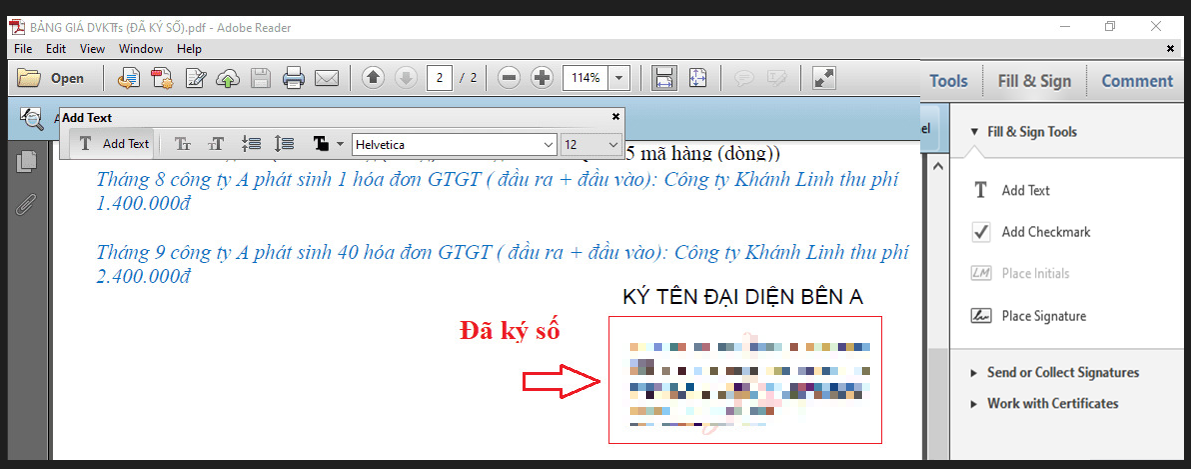Click the Send file by email icon
This screenshot has width=1191, height=469.
[x=326, y=78]
